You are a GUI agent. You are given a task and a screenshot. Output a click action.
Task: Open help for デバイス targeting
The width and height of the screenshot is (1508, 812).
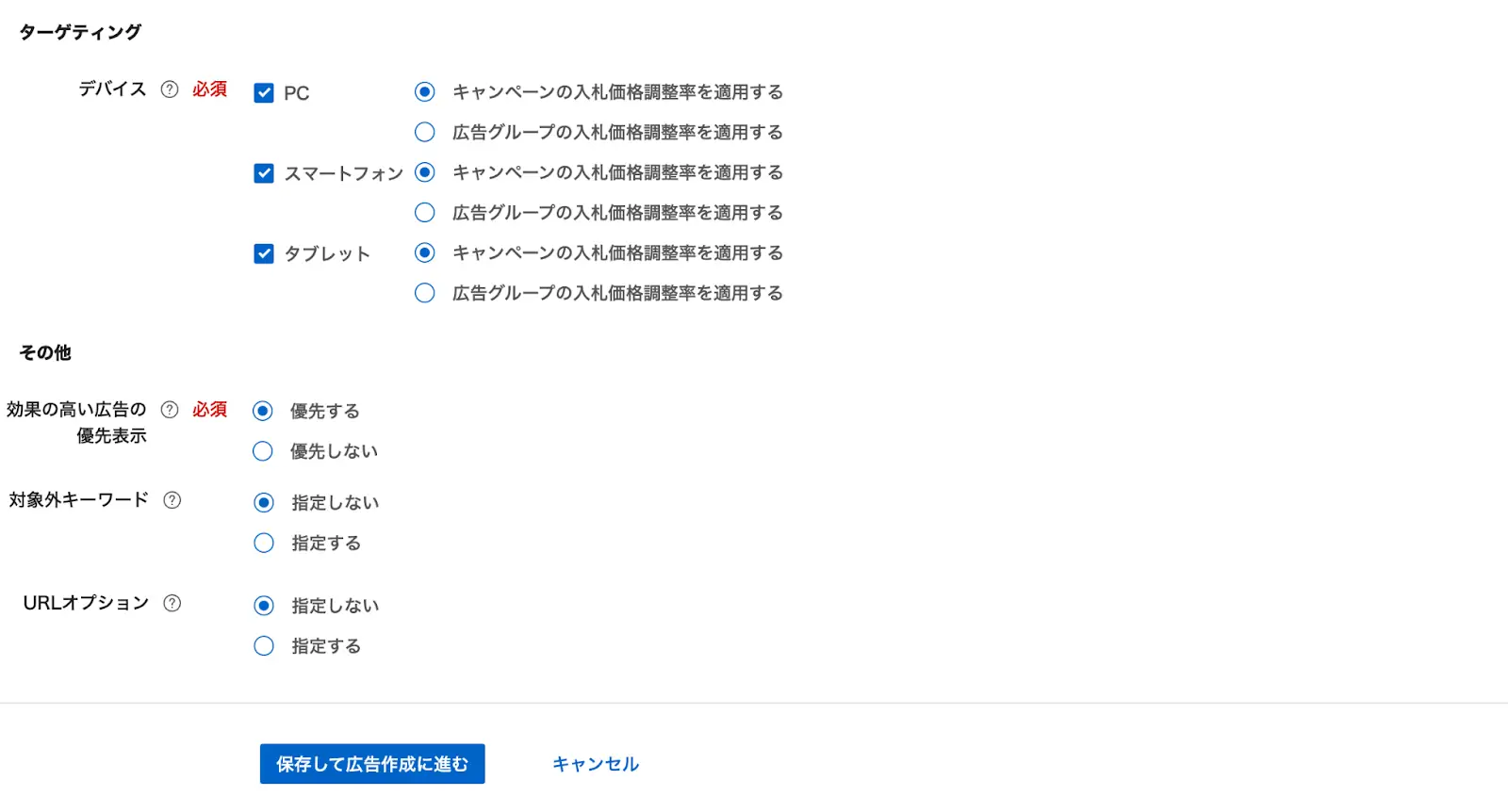pos(169,89)
